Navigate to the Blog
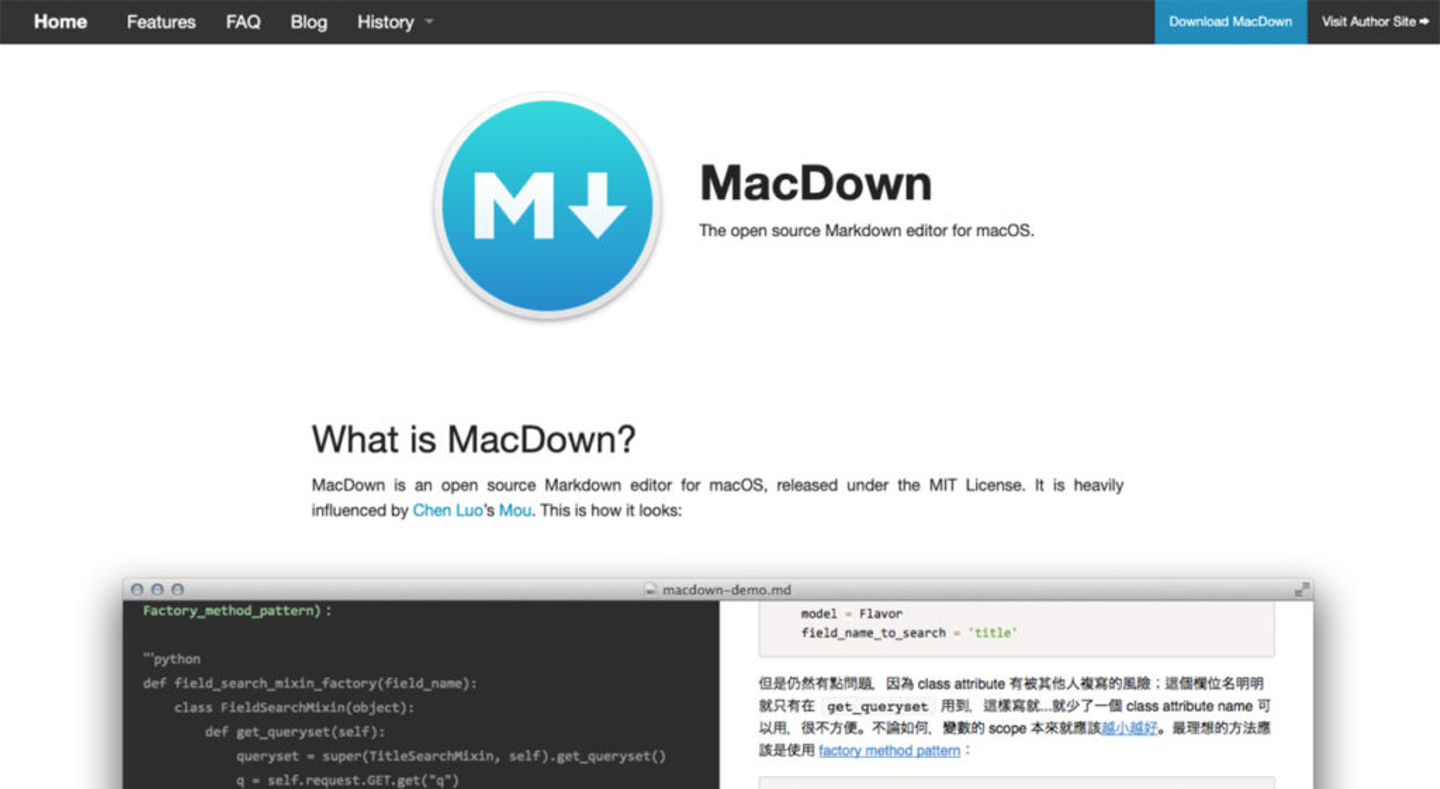The height and width of the screenshot is (789, 1440). 309,22
